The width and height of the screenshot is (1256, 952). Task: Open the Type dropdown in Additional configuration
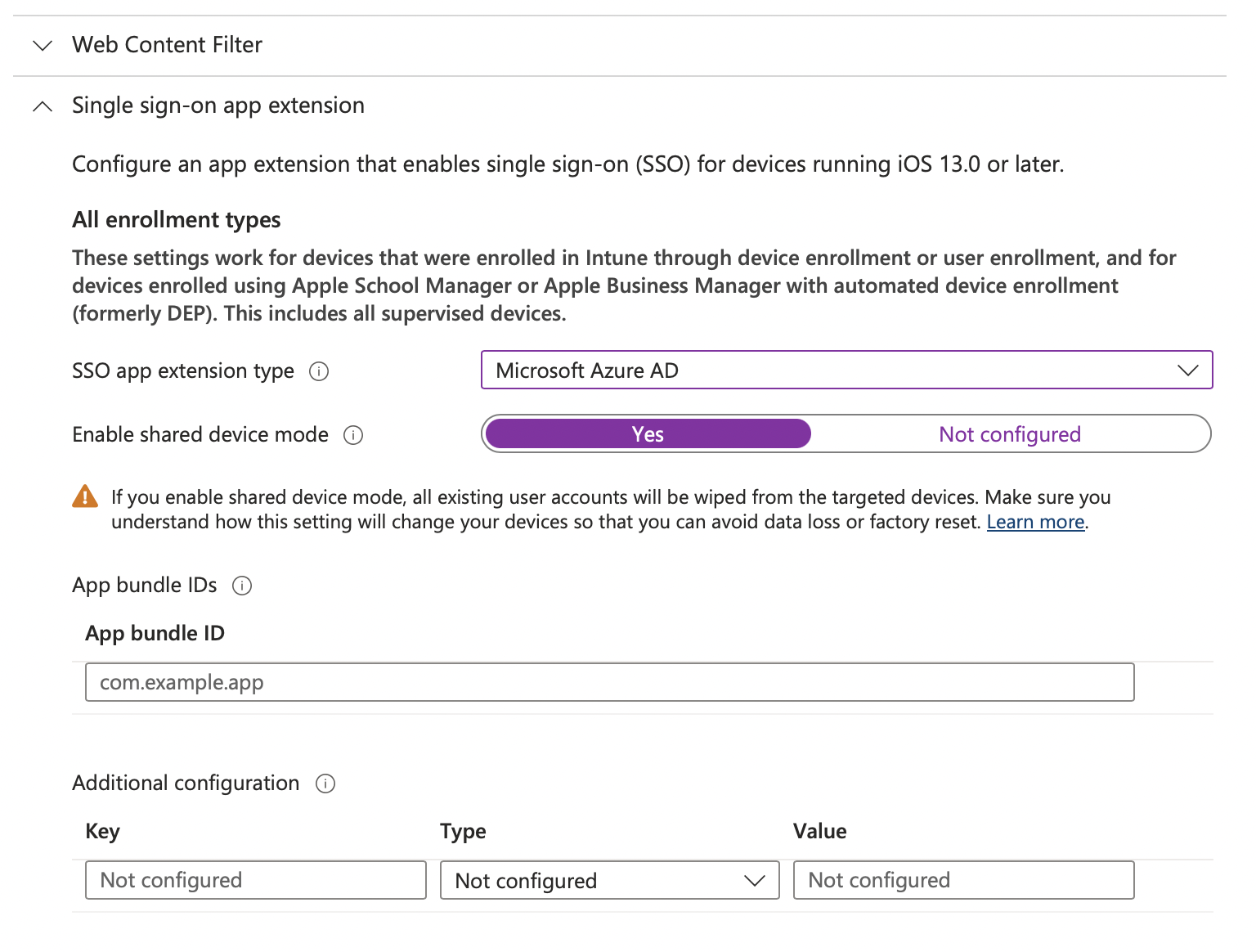pyautogui.click(x=609, y=880)
